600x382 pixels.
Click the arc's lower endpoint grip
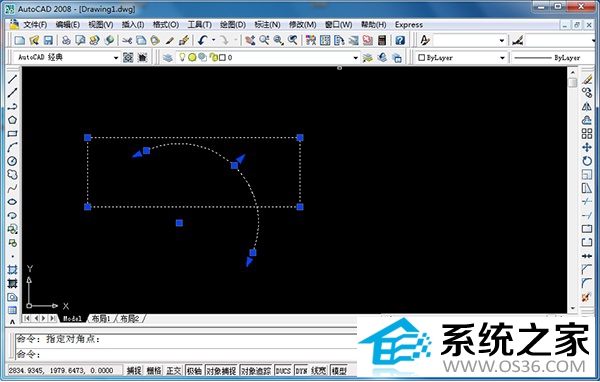point(253,253)
